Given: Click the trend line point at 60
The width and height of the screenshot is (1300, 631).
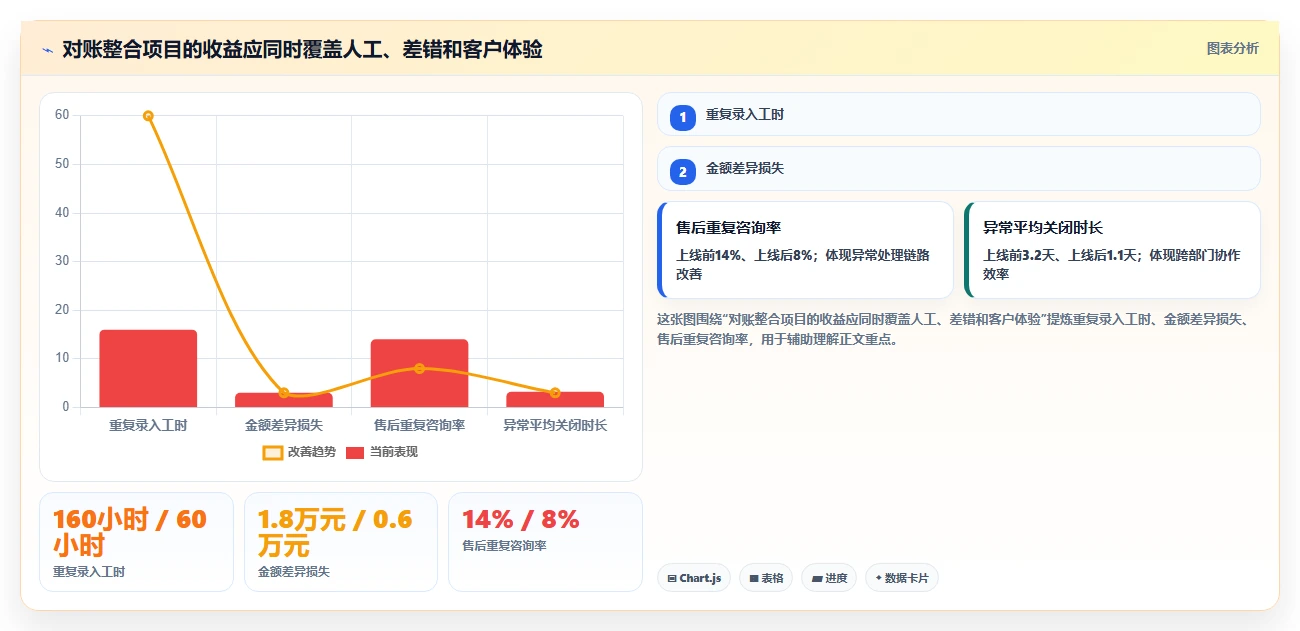Looking at the screenshot, I should click(x=148, y=116).
